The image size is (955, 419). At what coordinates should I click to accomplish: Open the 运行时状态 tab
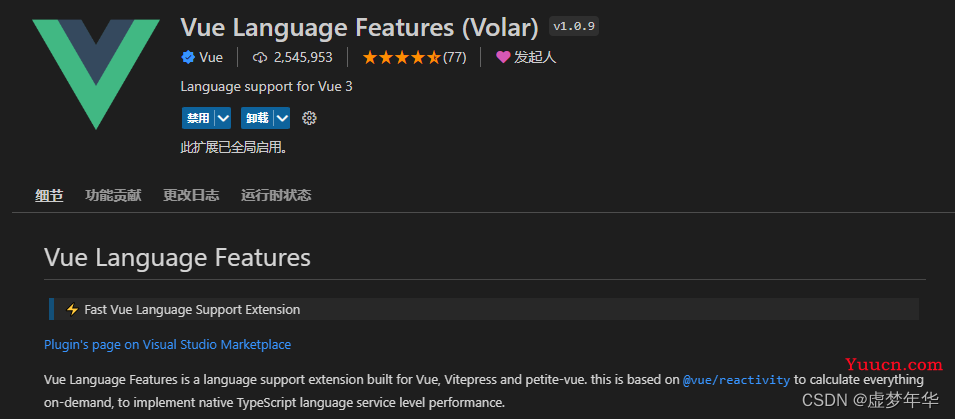tap(276, 195)
